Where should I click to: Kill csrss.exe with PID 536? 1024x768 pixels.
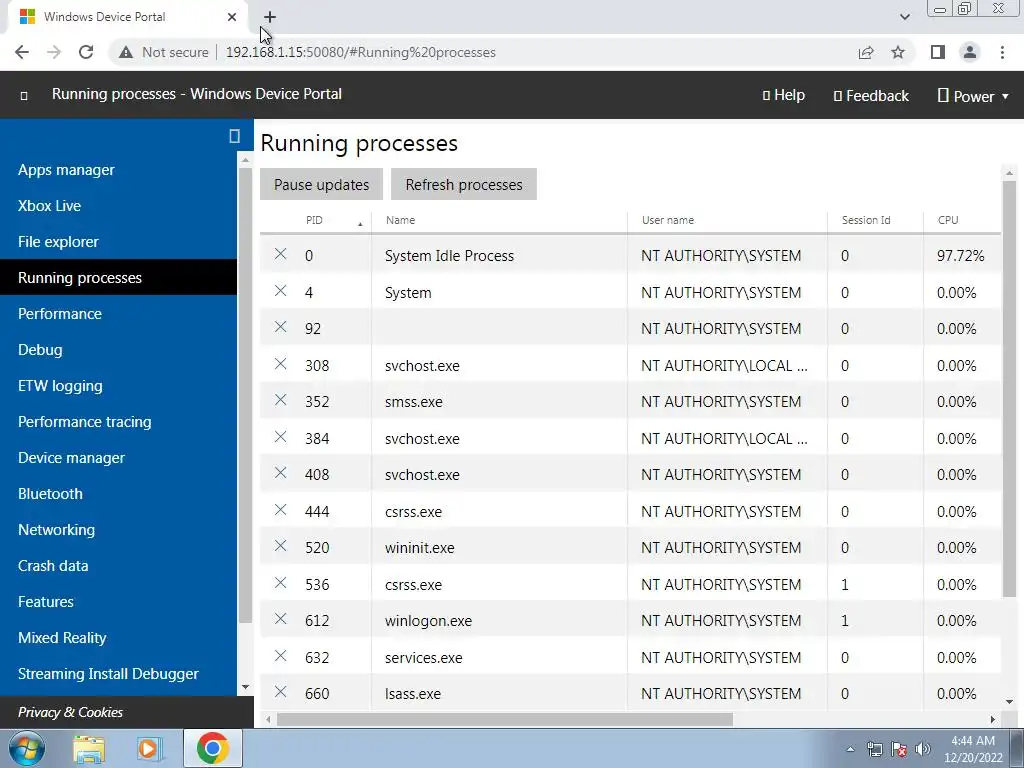(x=280, y=583)
